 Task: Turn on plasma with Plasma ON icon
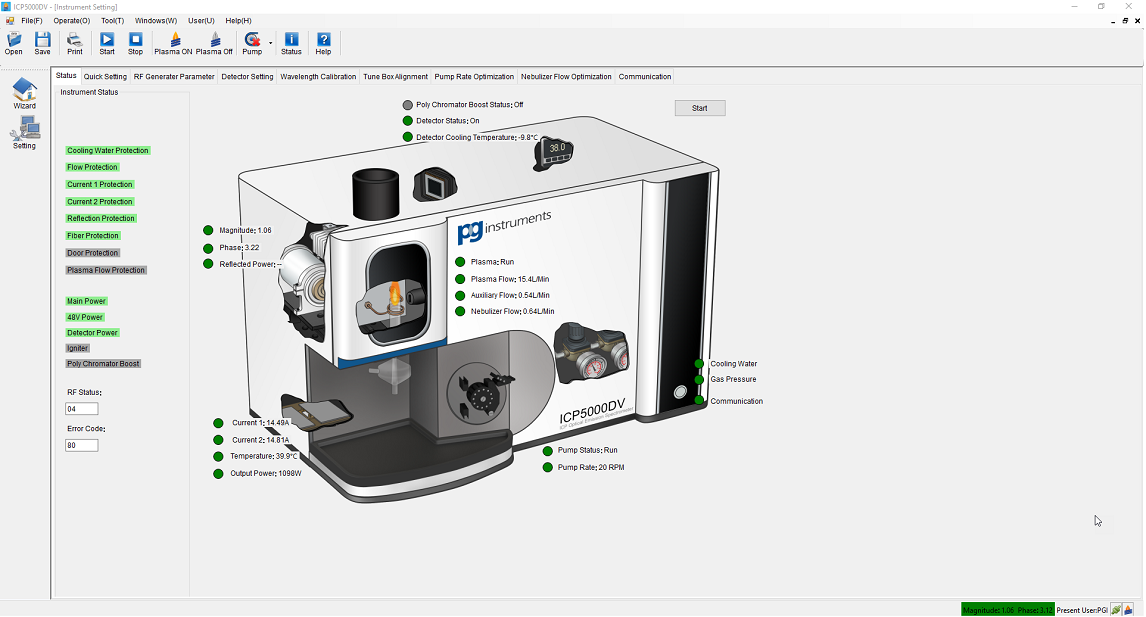pos(173,44)
